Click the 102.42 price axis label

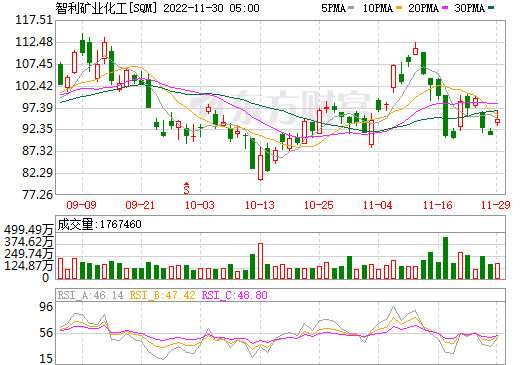coord(34,86)
